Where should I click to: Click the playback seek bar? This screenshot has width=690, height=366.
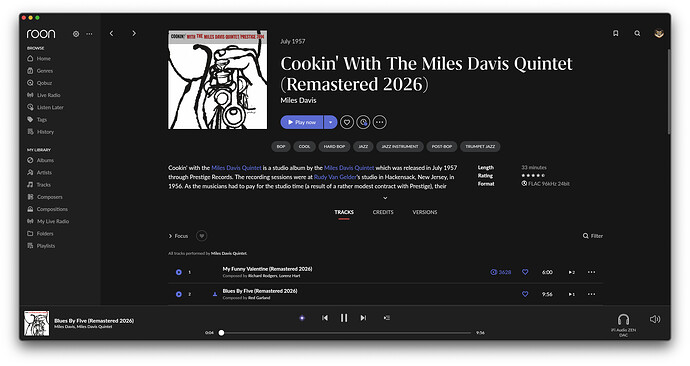coord(346,333)
